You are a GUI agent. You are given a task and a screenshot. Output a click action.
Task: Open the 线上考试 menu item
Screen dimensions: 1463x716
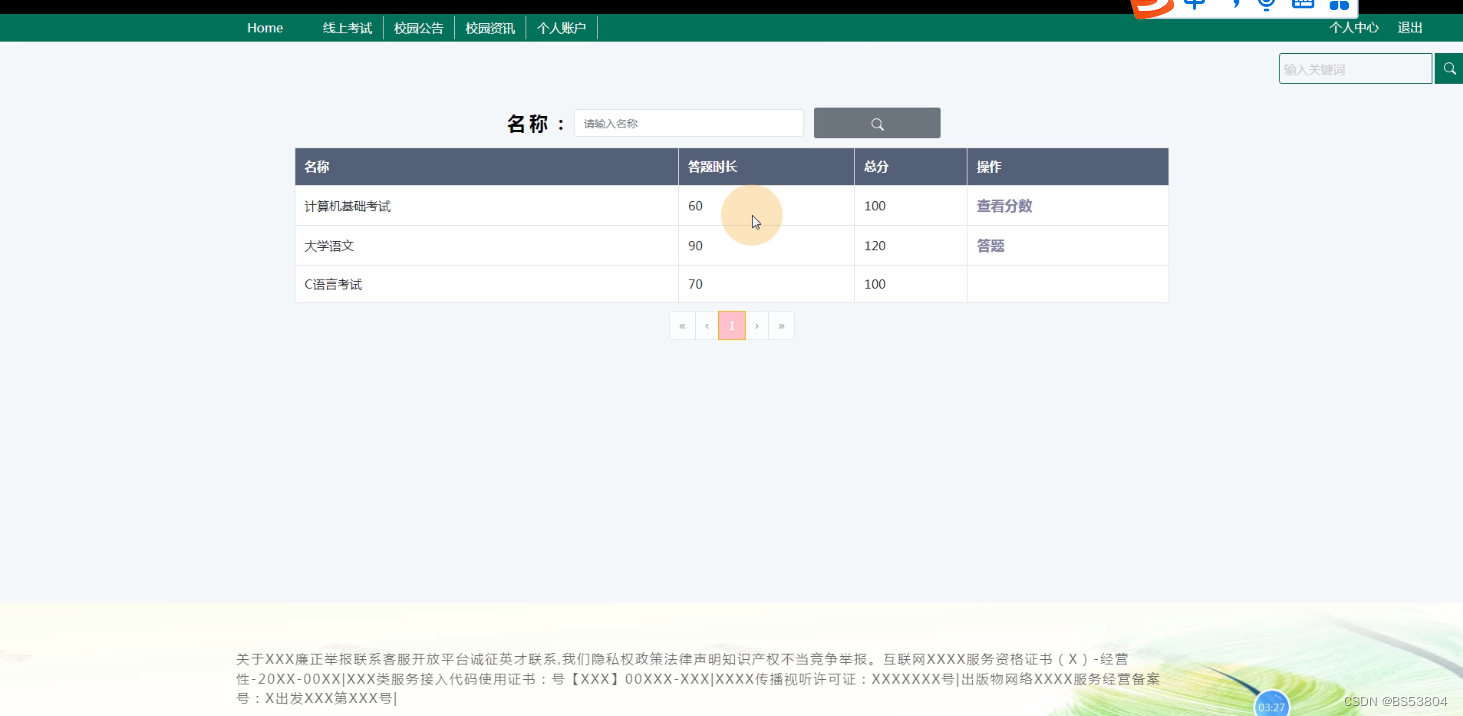coord(347,28)
